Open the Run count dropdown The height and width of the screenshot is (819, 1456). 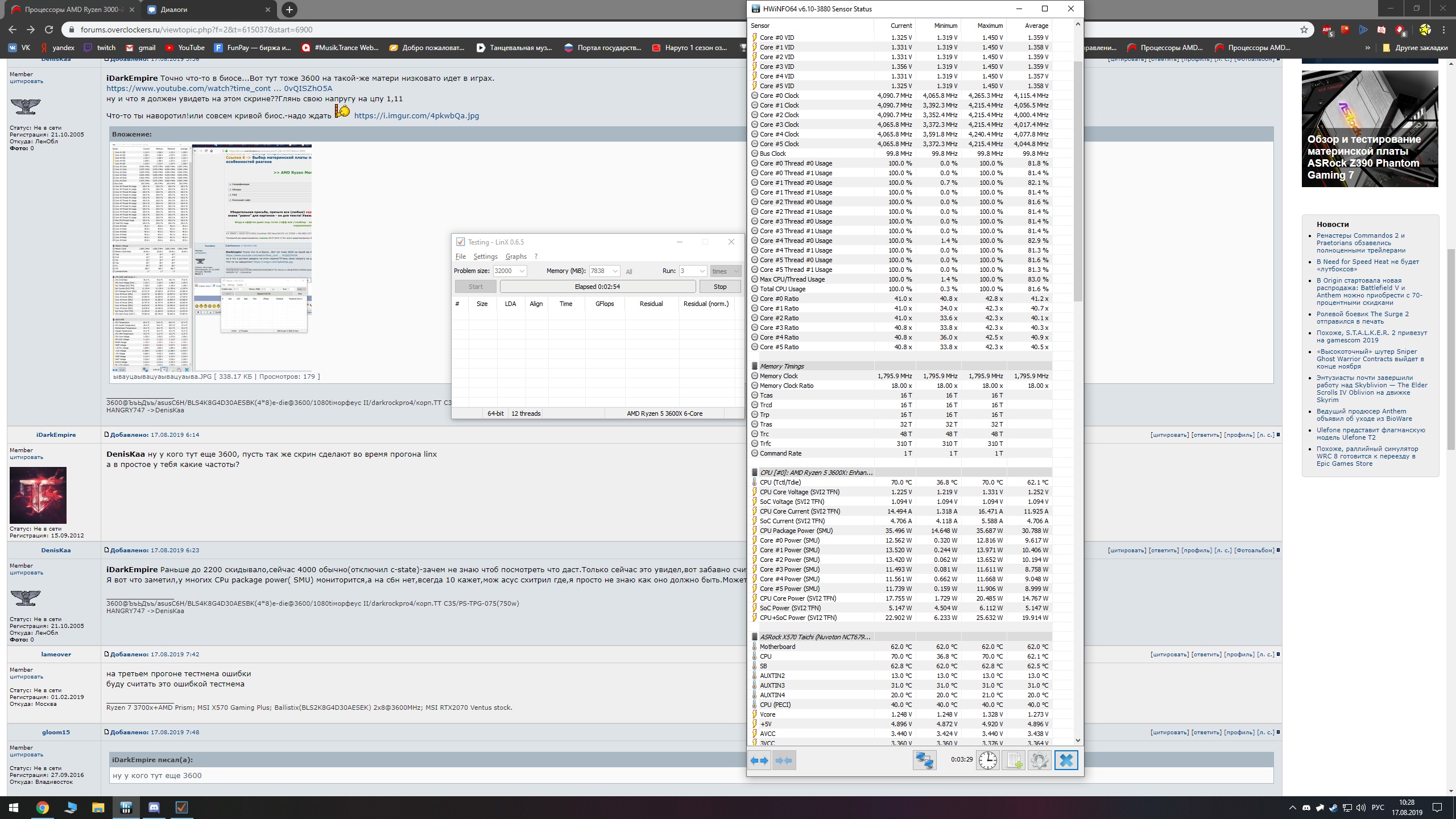[x=702, y=271]
